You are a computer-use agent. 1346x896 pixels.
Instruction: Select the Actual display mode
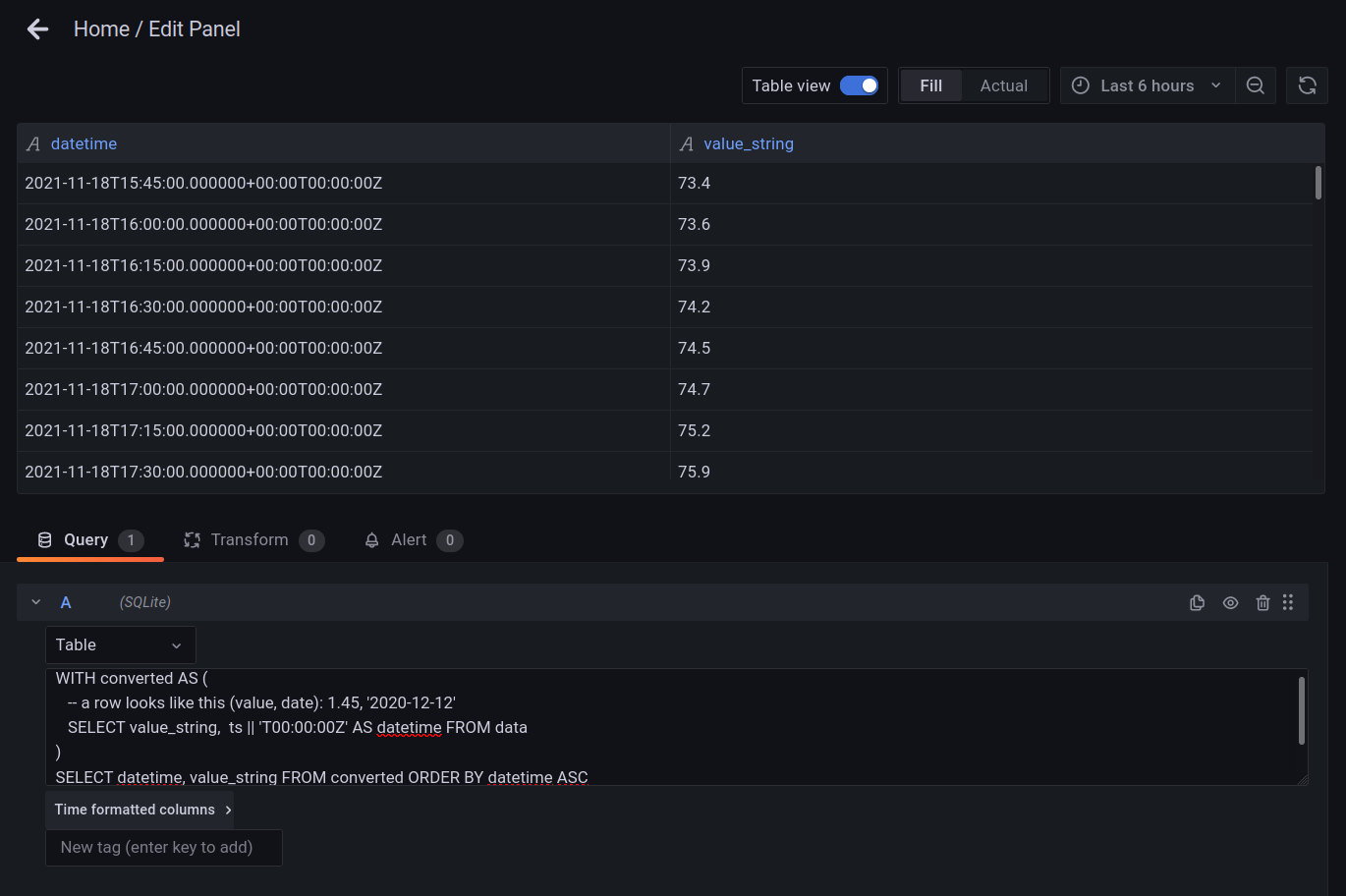[1003, 85]
